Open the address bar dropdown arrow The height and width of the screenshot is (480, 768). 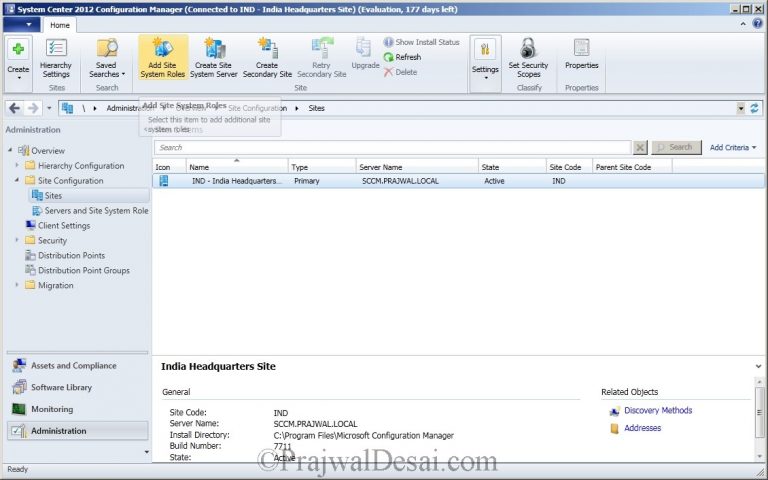[741, 108]
